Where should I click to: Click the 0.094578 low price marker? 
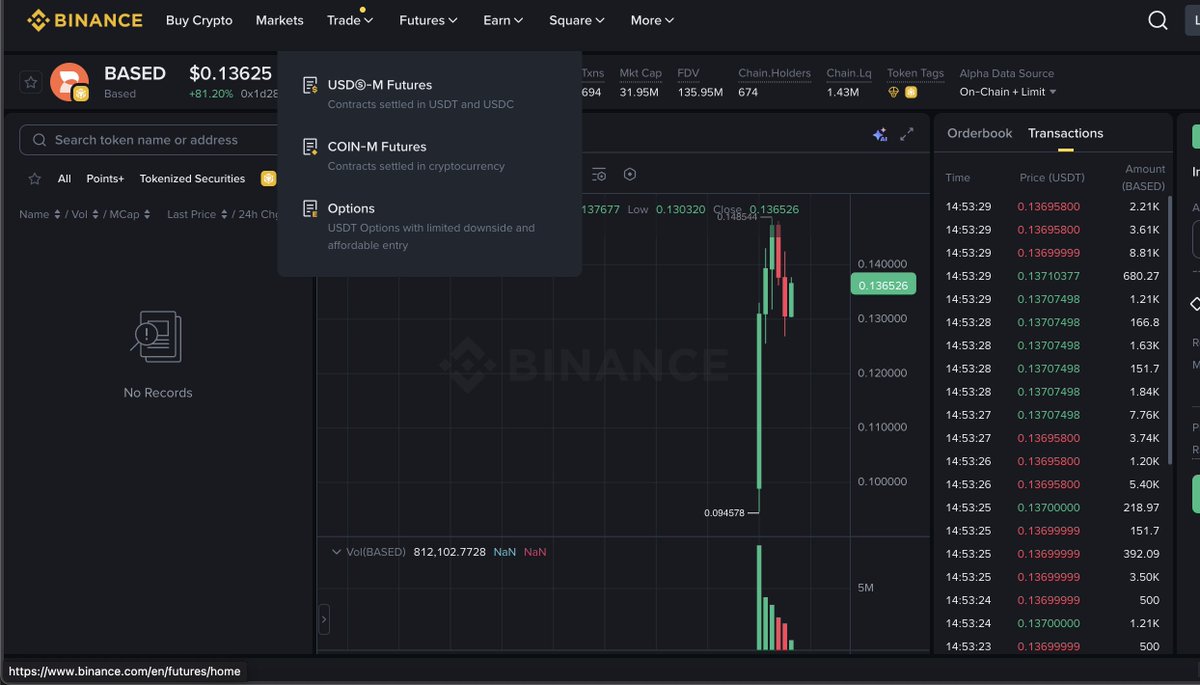[724, 513]
